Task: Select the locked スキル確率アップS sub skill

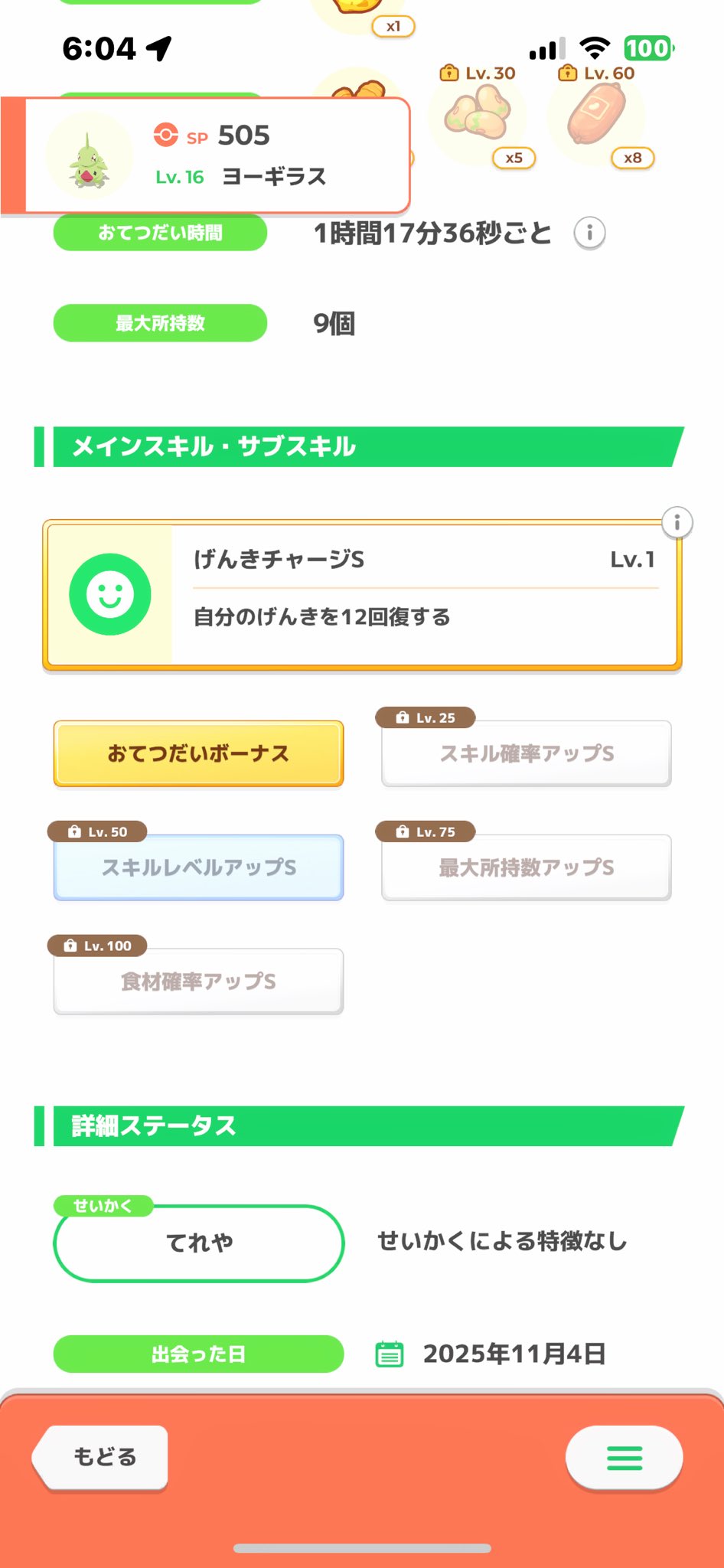Action: pyautogui.click(x=527, y=753)
